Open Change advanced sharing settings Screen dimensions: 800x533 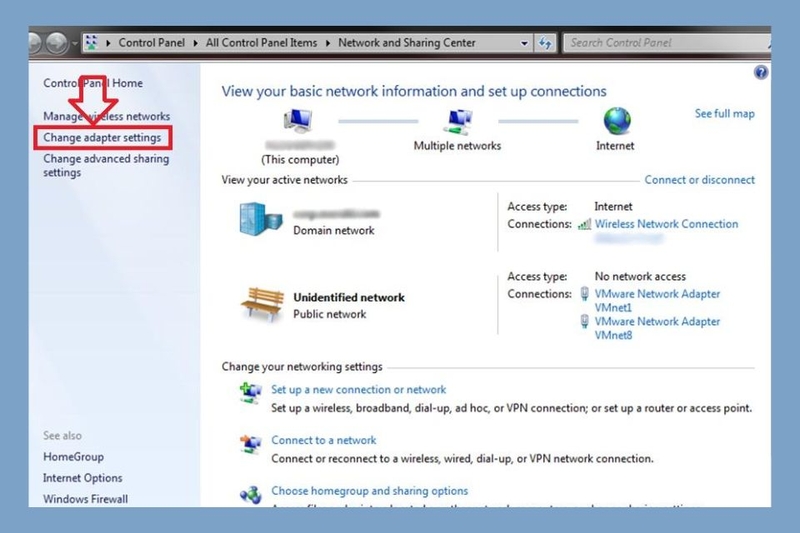(x=106, y=166)
